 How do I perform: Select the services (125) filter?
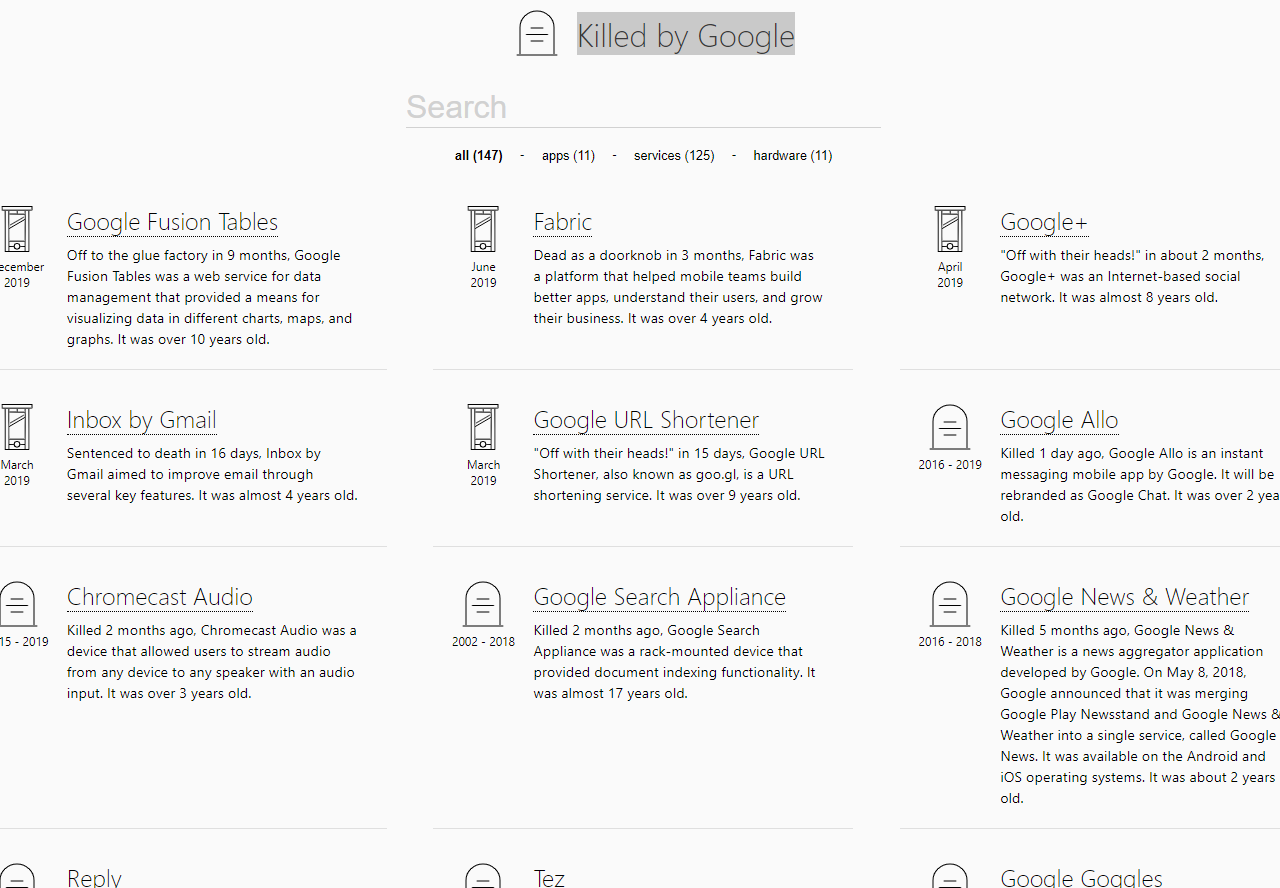[x=674, y=155]
